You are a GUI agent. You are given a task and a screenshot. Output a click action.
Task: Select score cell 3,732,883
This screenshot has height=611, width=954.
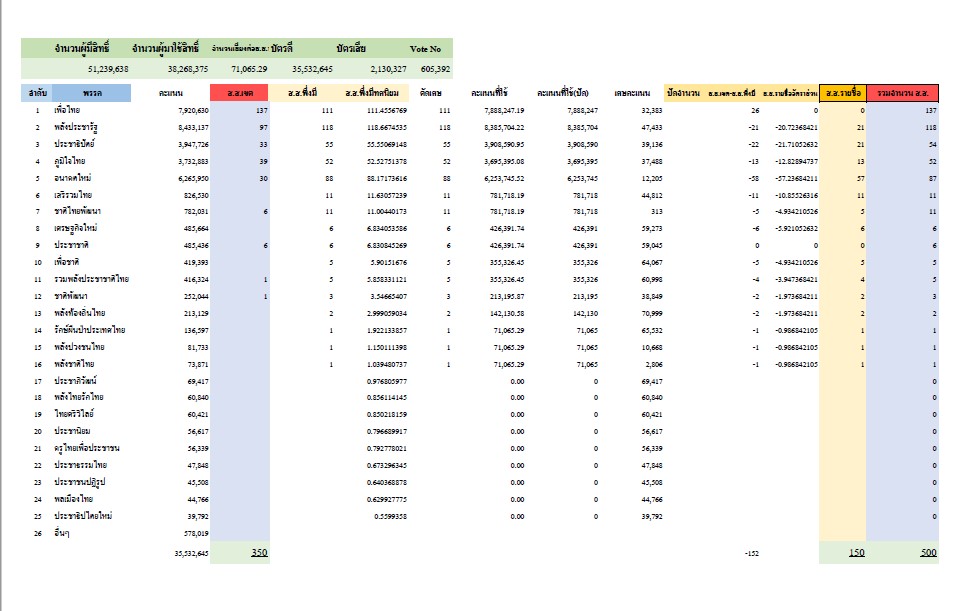click(193, 161)
